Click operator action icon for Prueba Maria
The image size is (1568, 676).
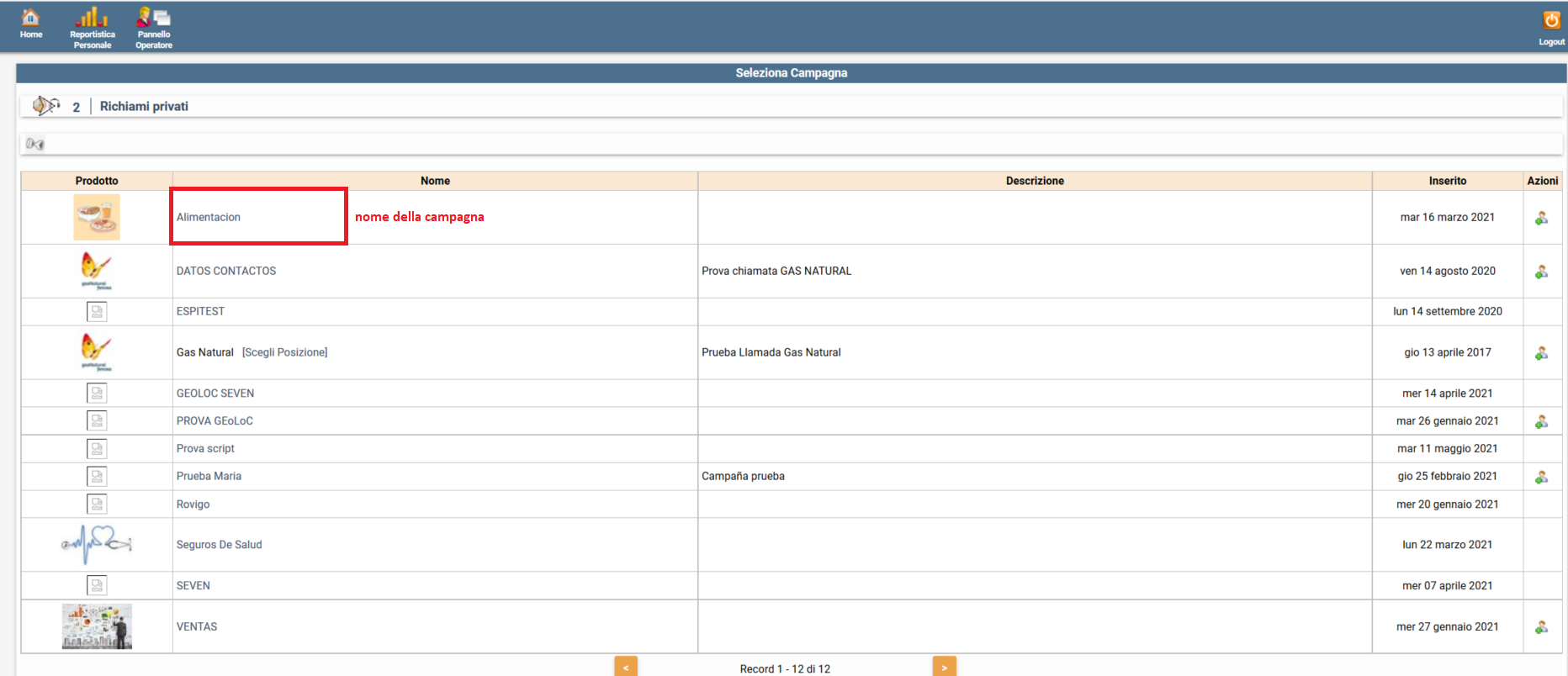1541,477
